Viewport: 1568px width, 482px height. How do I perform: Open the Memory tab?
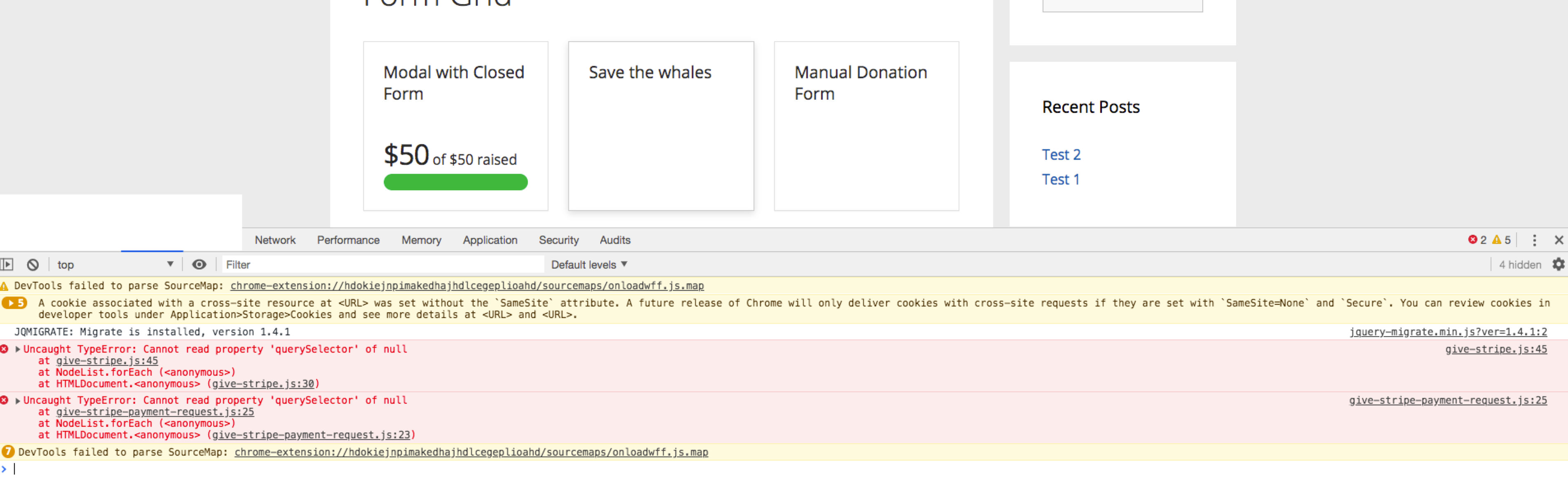421,240
